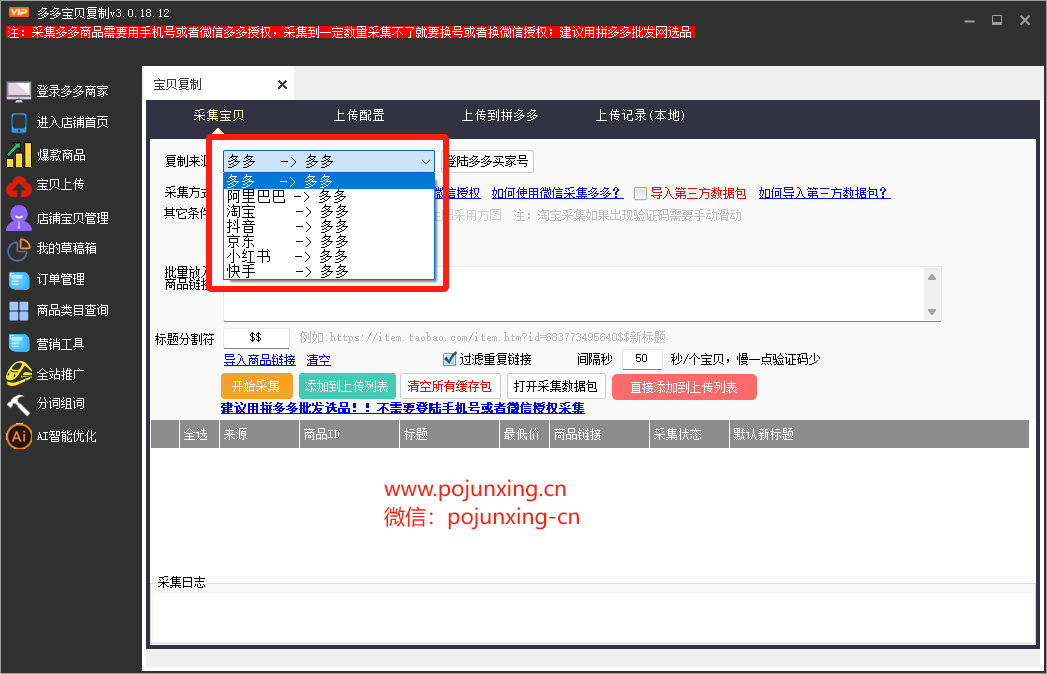1047x674 pixels.
Task: Click the 最低价 column header
Action: click(524, 434)
